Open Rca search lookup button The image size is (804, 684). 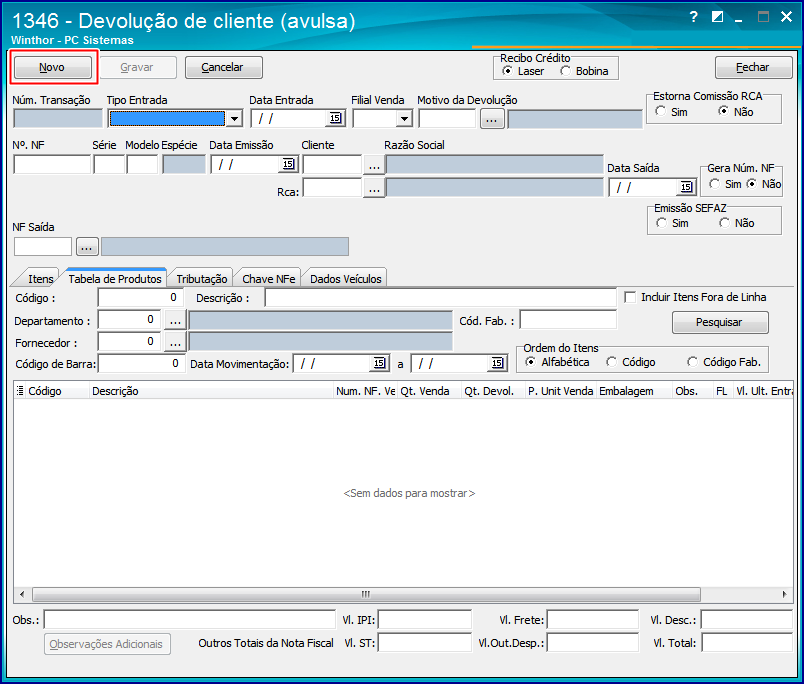[x=374, y=188]
